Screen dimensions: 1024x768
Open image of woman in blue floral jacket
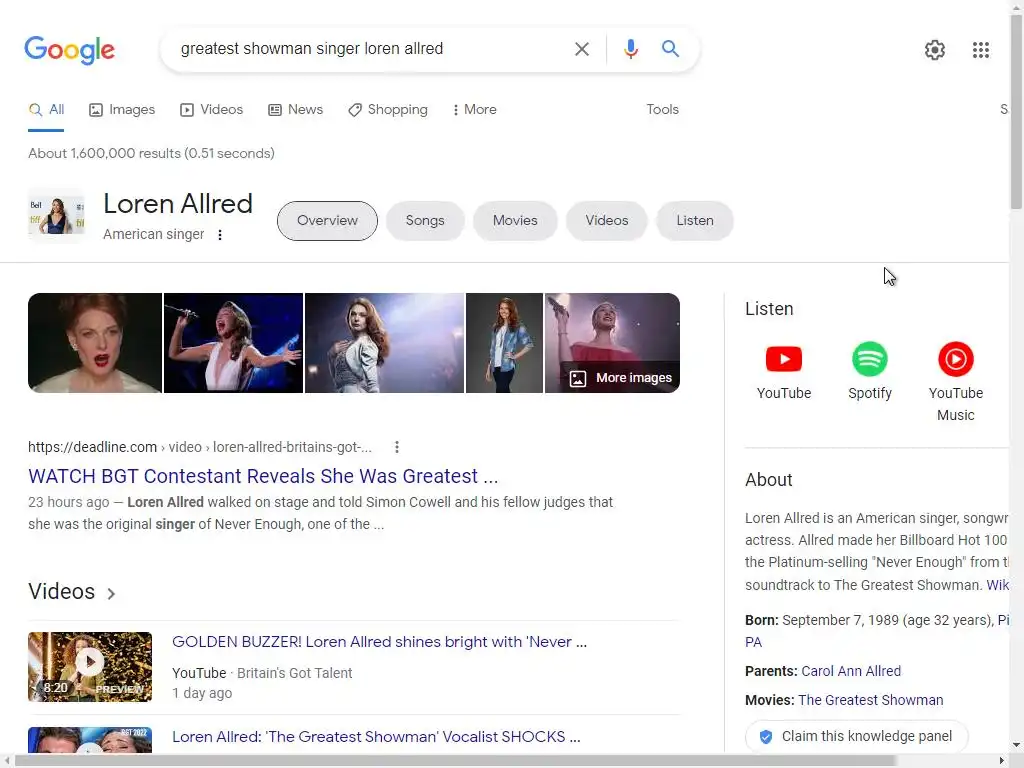click(504, 343)
